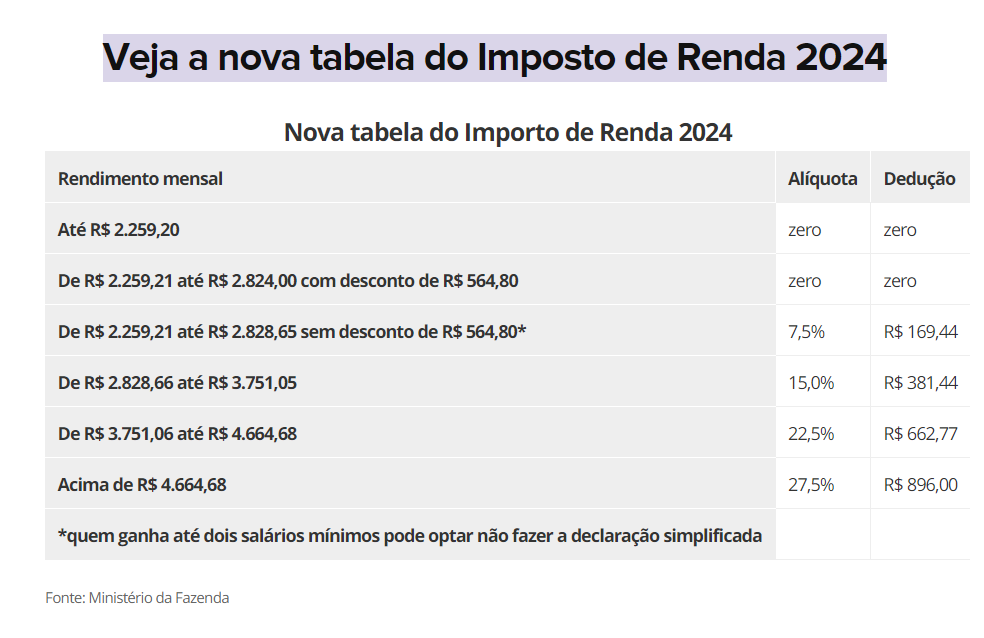Screen dimensions: 984x638
Task: Click the 'Fonte: Ministério da Fazenda' source text
Action: (137, 598)
